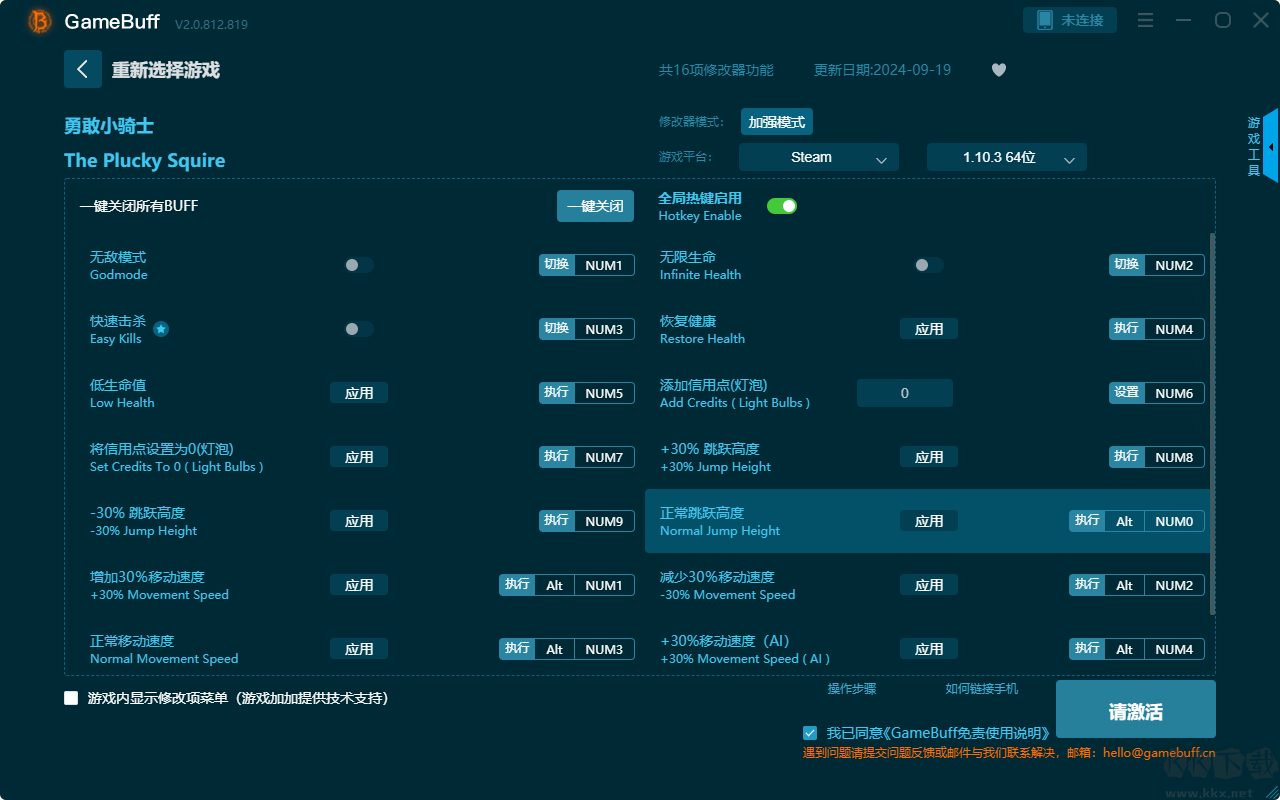Apply +30% Jump Height
Screen dimensions: 1280x800
[929, 457]
